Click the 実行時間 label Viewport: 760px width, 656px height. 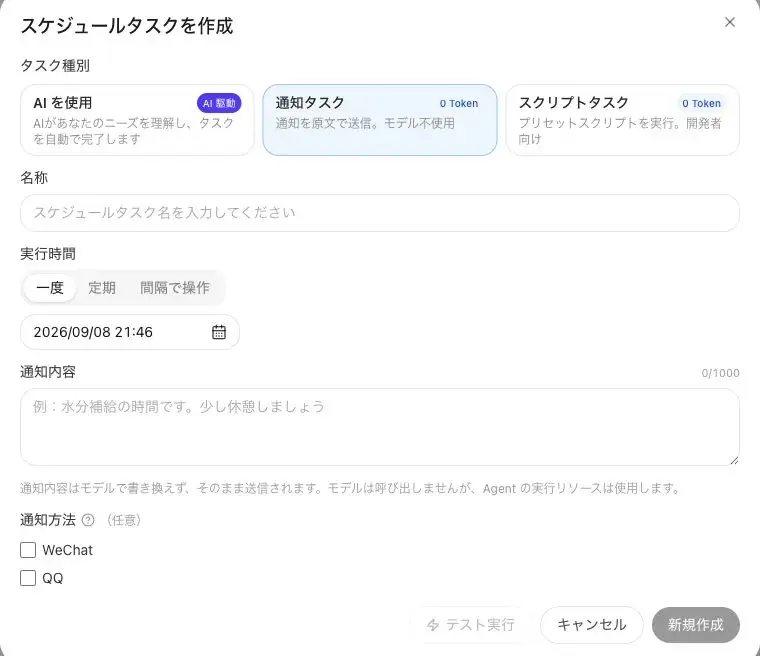[x=48, y=254]
